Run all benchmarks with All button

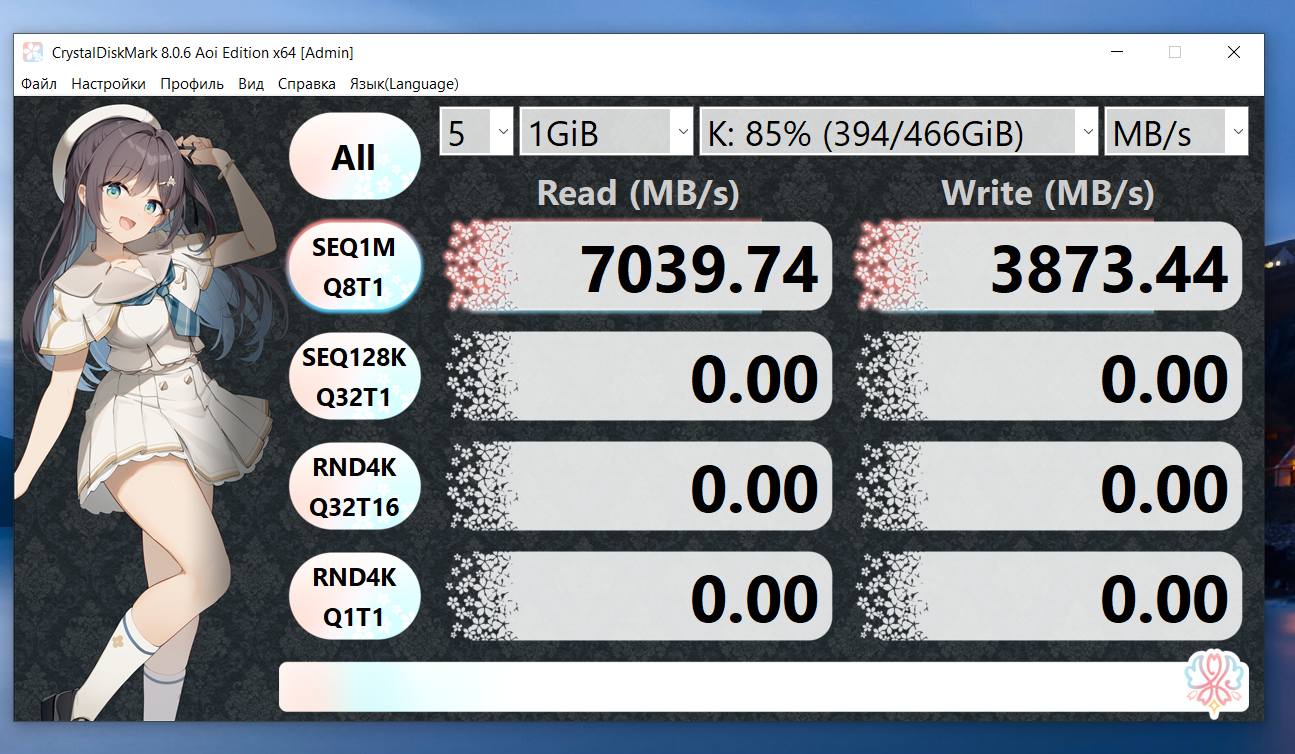[x=354, y=157]
